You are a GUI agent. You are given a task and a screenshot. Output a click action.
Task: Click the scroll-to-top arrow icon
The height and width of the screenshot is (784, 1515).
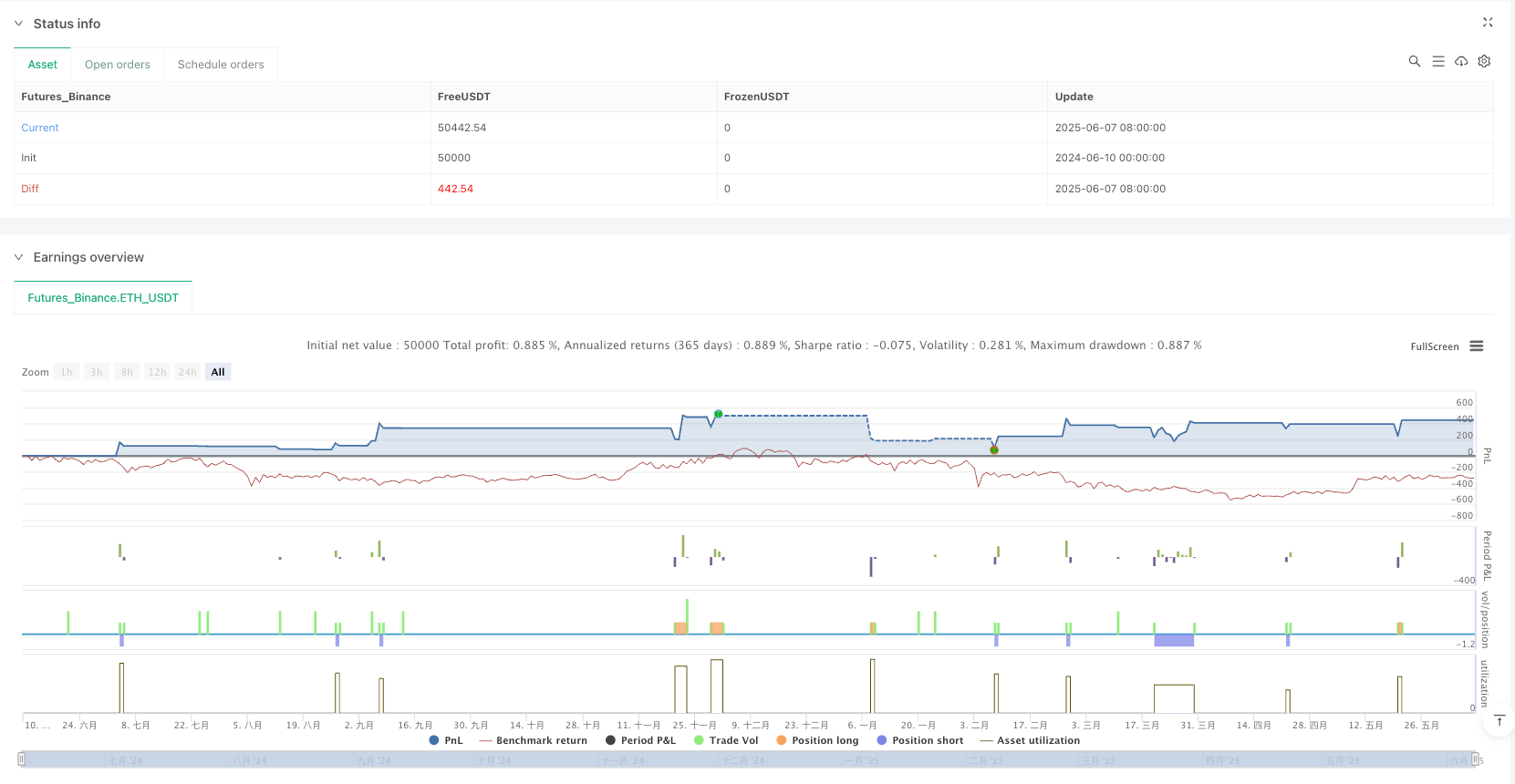coord(1499,721)
